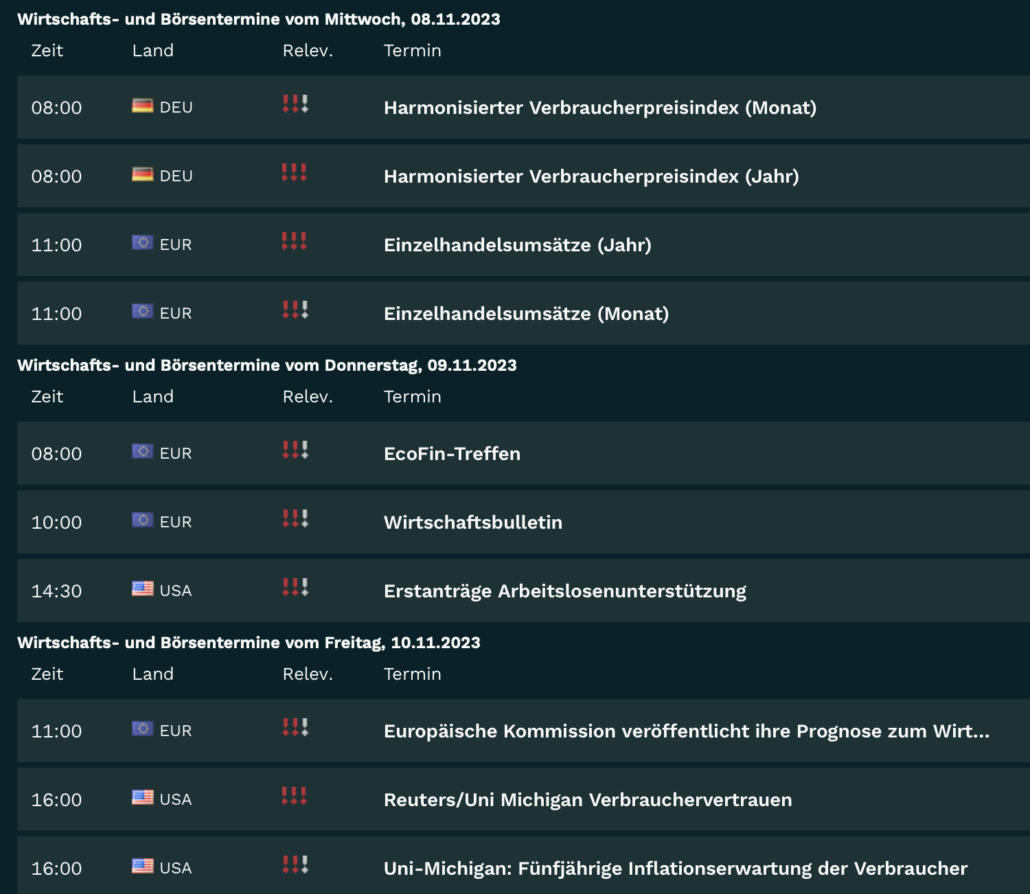Click relevance icon for Verbraucherpreisindex (Jahr)
This screenshot has height=894, width=1030.
[x=294, y=173]
